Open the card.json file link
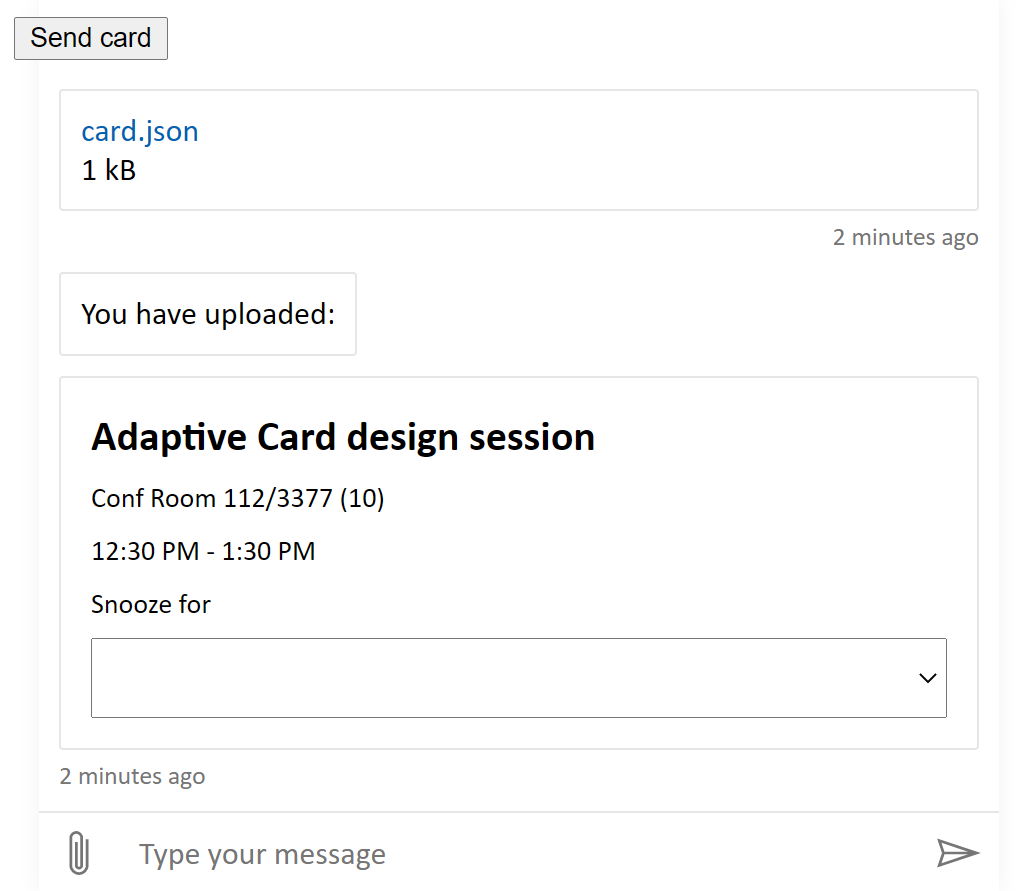This screenshot has height=891, width=1021. point(139,131)
